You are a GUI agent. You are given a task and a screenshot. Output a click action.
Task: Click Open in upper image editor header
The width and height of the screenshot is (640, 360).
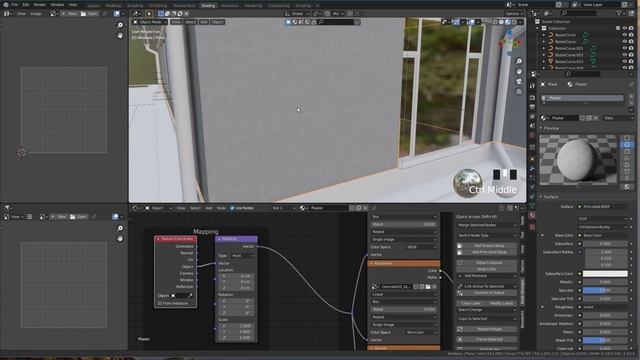point(89,13)
